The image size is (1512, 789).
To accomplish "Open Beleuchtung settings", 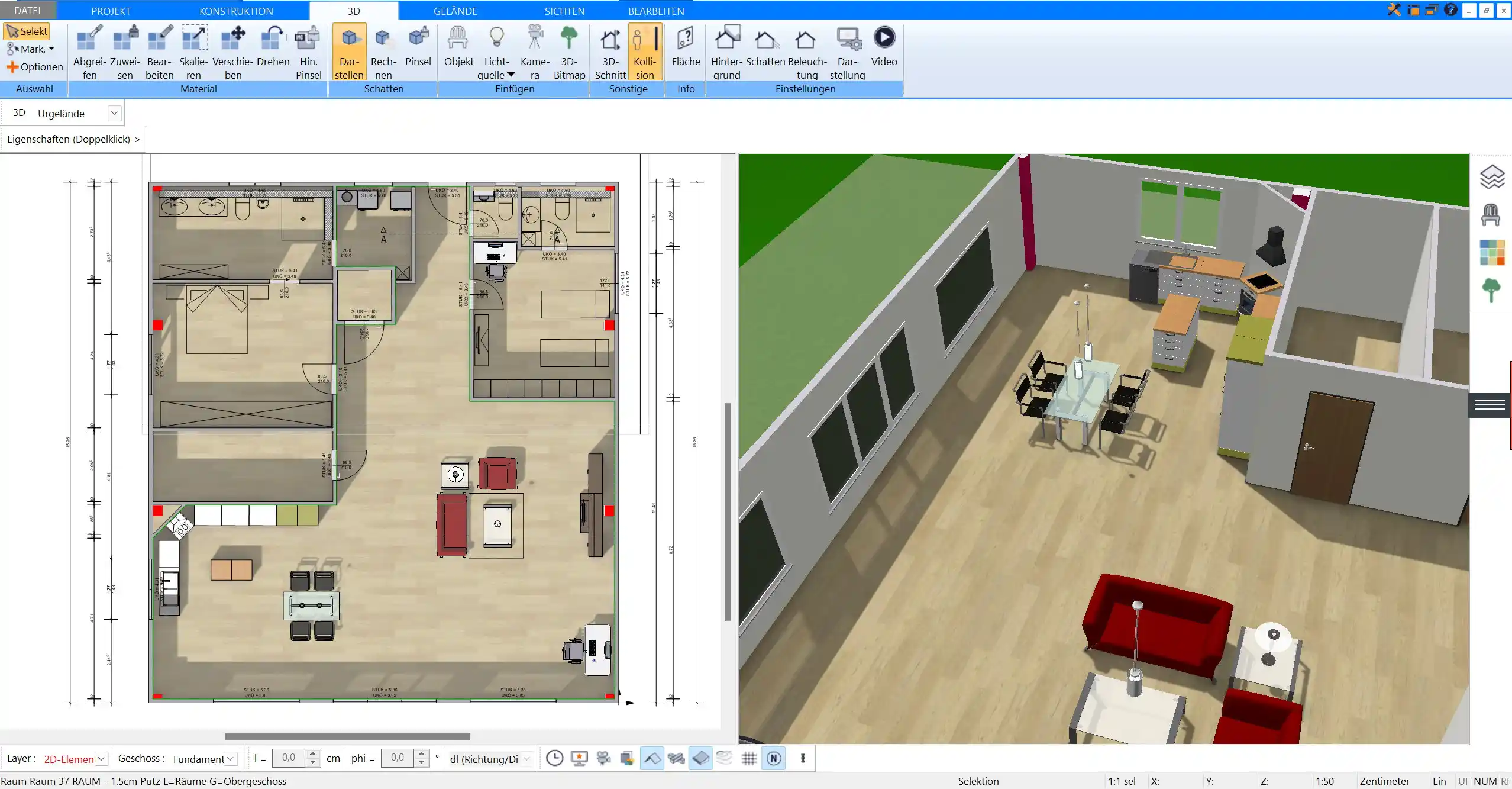I will 807,53.
